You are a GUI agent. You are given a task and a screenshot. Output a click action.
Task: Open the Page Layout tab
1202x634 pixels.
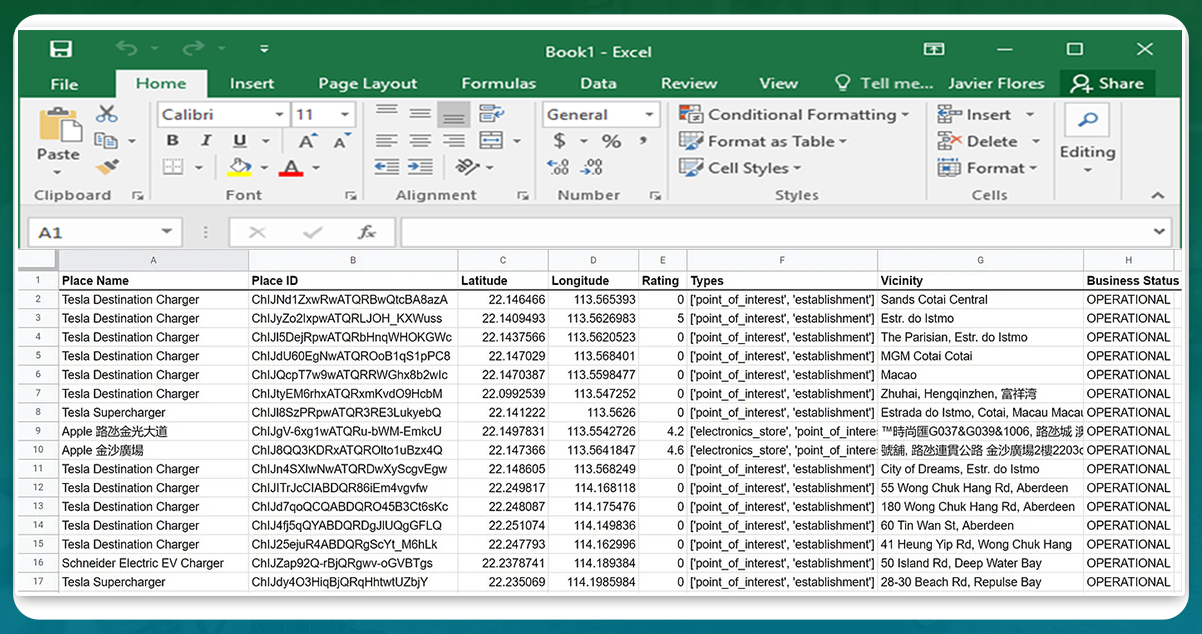pos(367,84)
